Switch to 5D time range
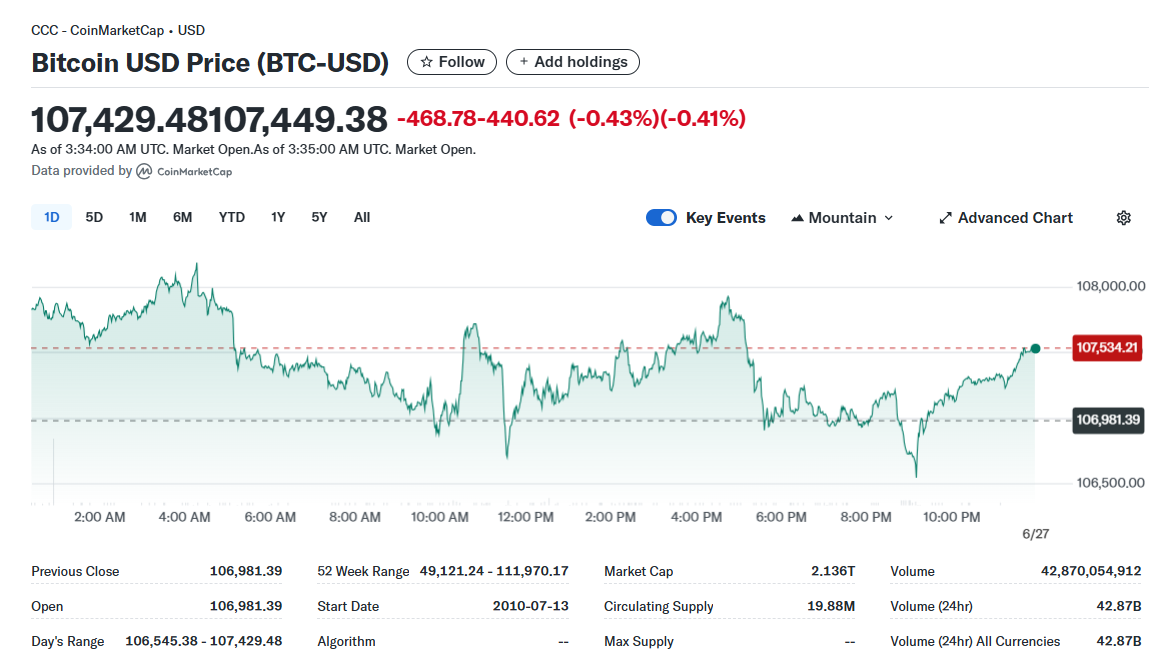 tap(94, 217)
